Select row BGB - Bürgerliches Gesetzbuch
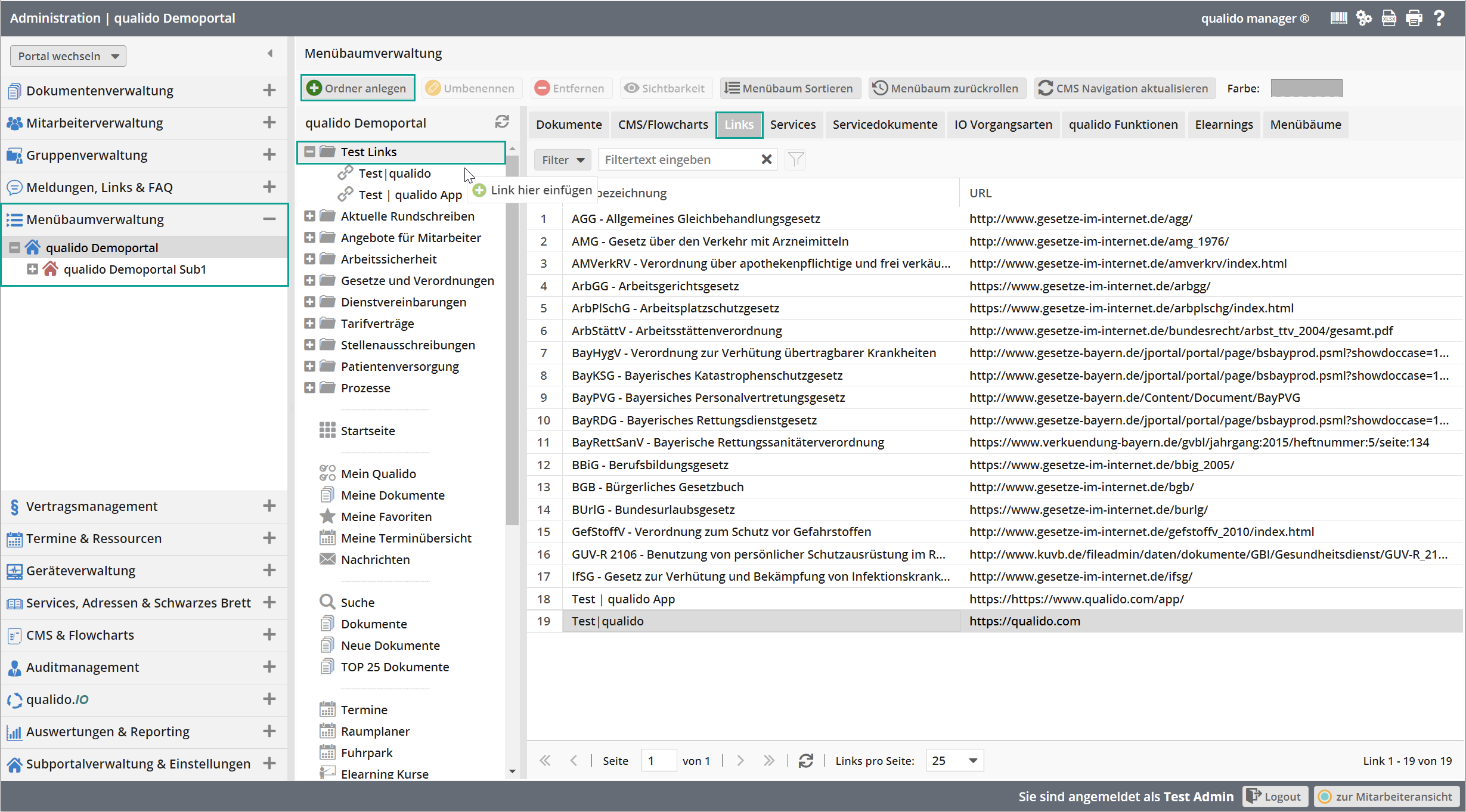Screen dimensions: 1466x812 tap(995, 487)
